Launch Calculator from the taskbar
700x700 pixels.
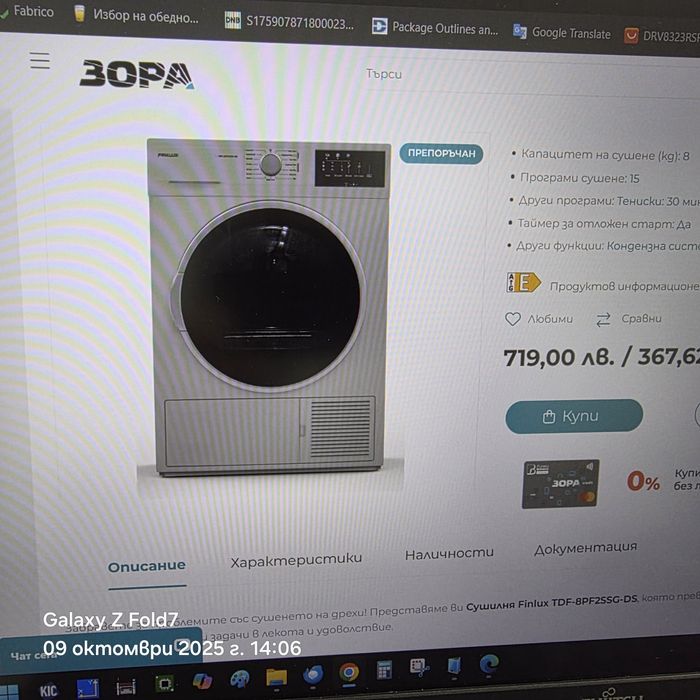click(x=384, y=669)
